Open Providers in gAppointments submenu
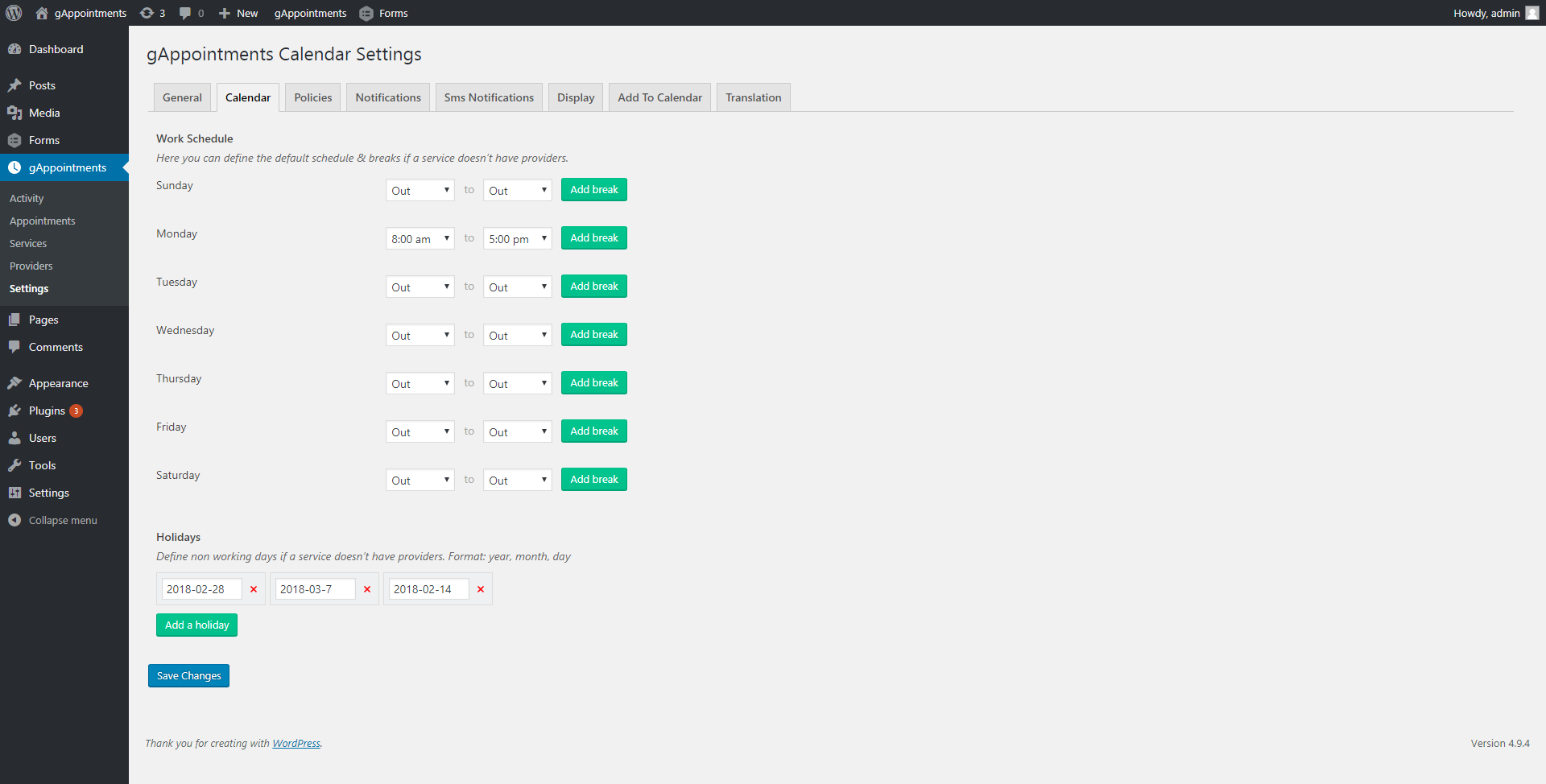This screenshot has width=1546, height=784. (x=31, y=266)
